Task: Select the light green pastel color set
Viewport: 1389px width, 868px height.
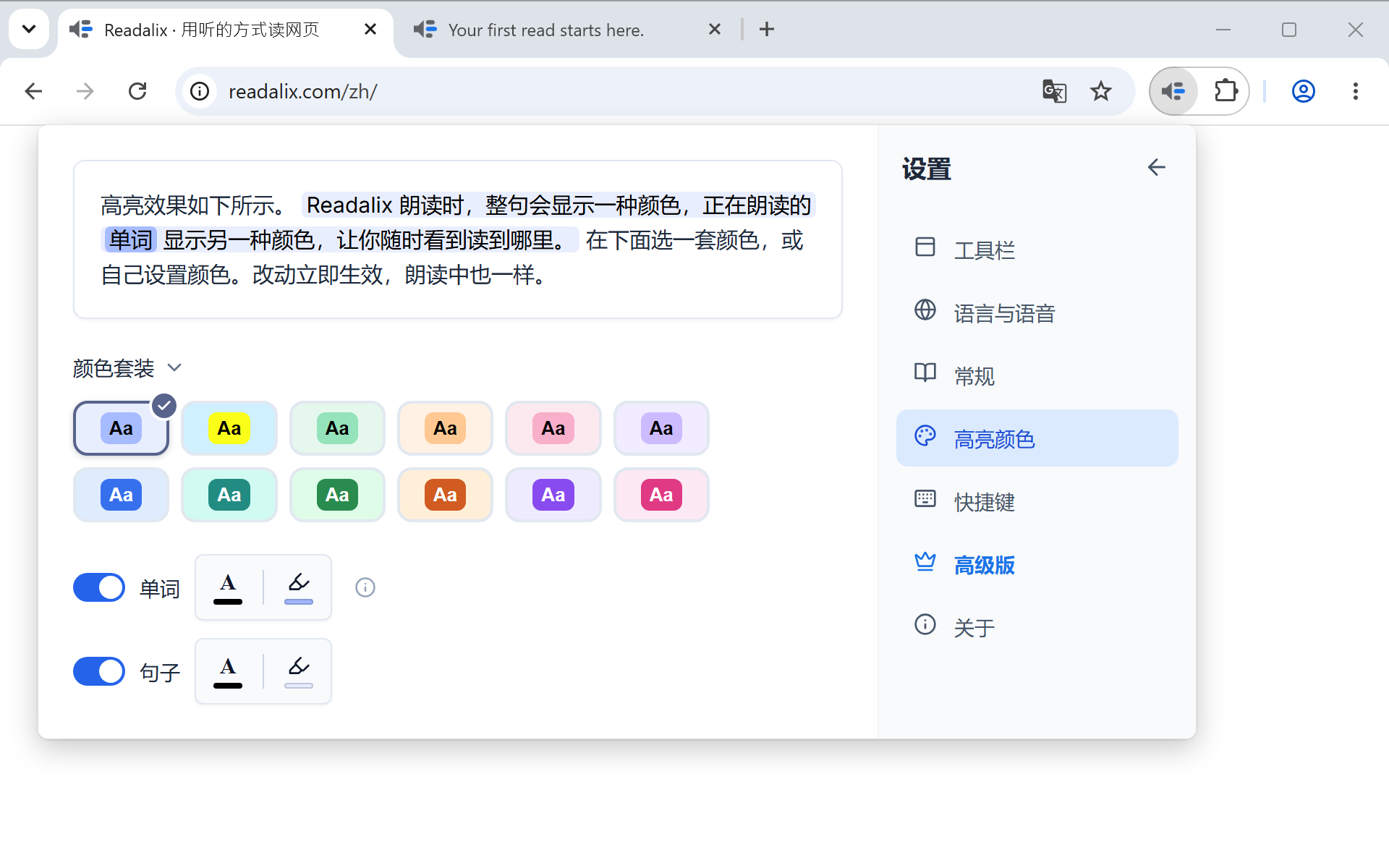Action: coord(337,428)
